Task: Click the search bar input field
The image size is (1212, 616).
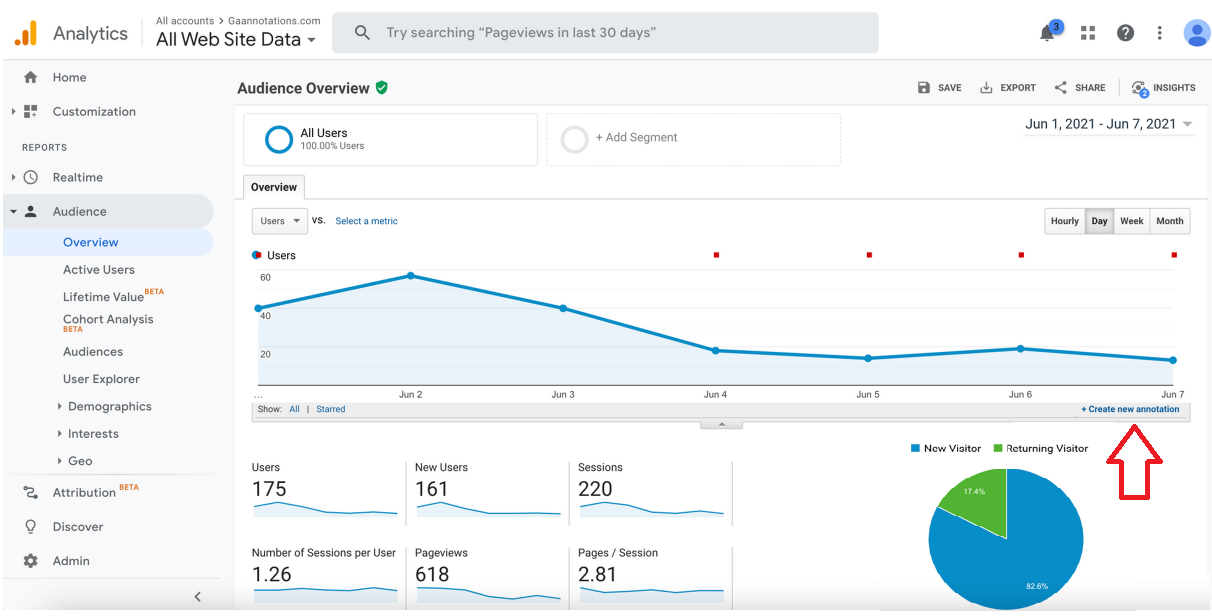Action: coord(605,33)
